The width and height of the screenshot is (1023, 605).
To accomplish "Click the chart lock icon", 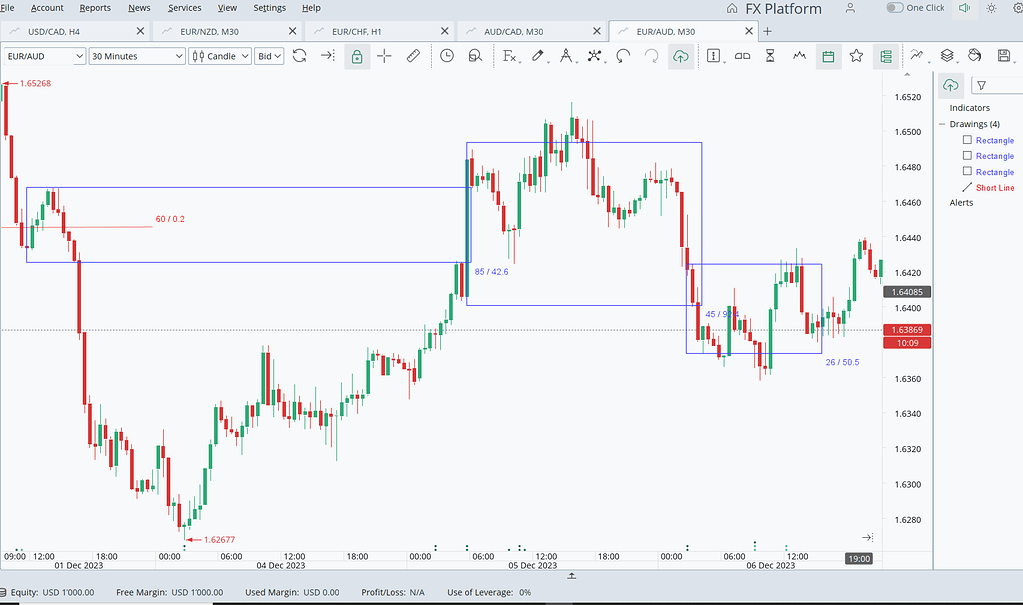I will tap(356, 56).
